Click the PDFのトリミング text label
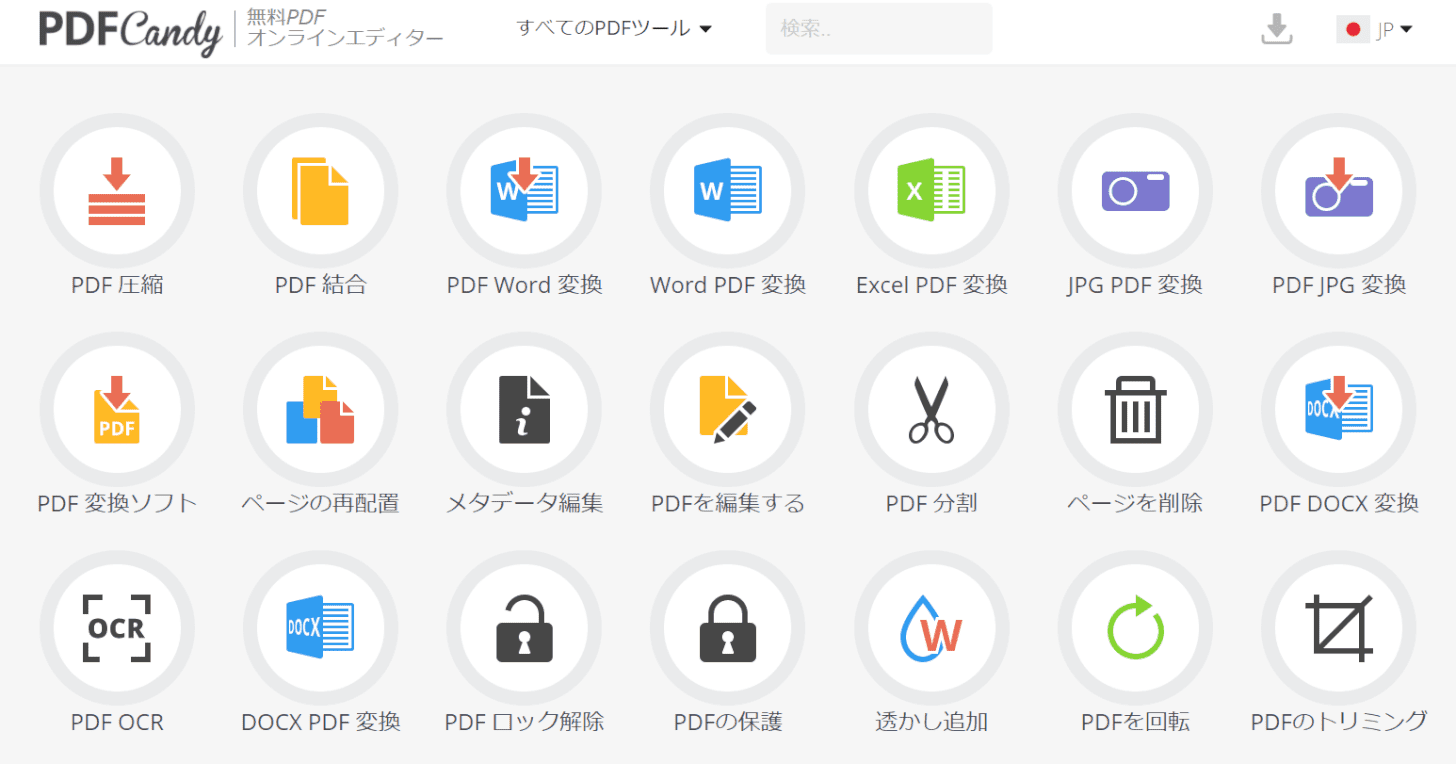The height and width of the screenshot is (764, 1456). [1339, 721]
